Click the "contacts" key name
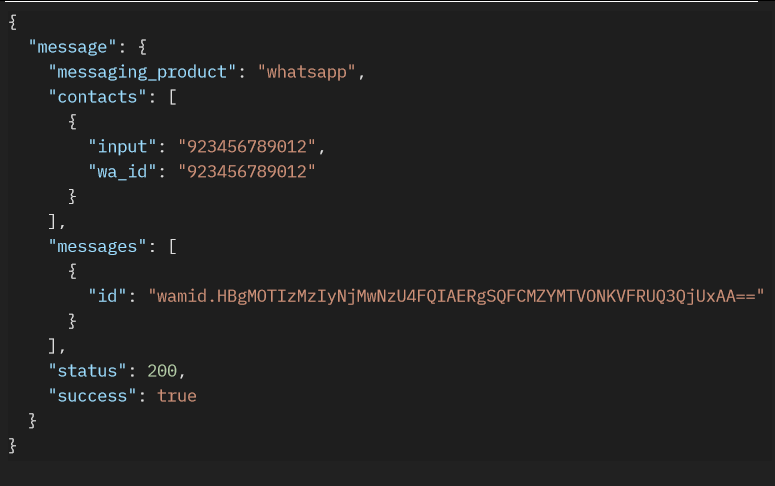Screen dimensions: 775x486 tap(97, 97)
